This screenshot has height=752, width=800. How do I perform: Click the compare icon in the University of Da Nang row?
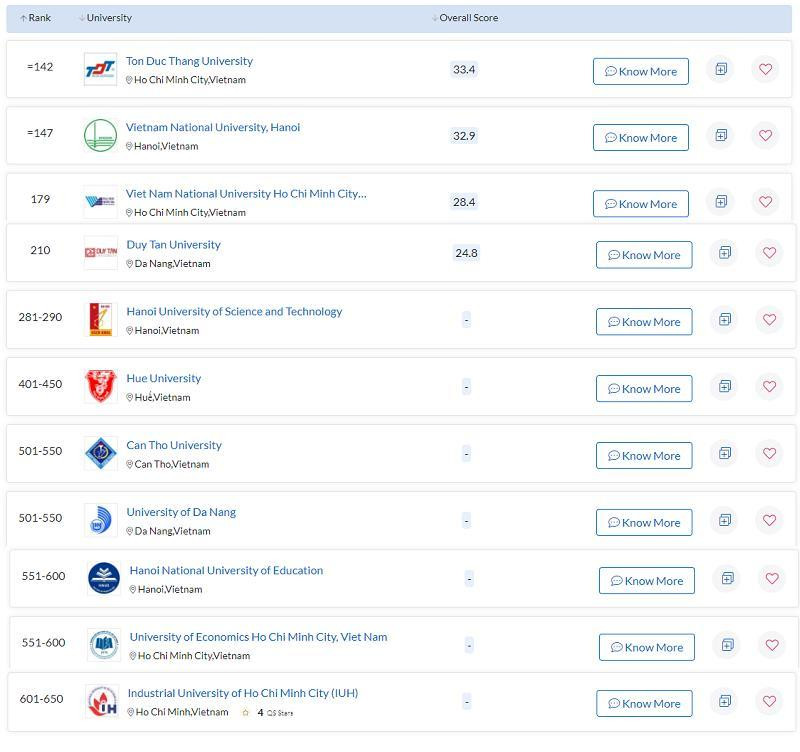coord(724,520)
